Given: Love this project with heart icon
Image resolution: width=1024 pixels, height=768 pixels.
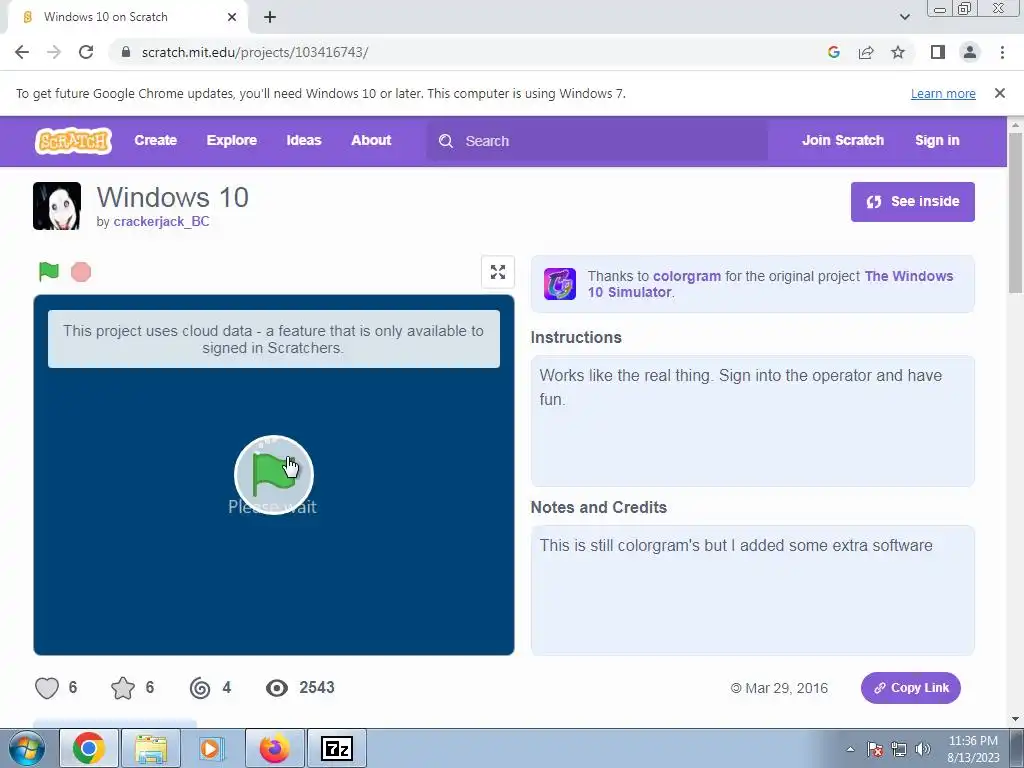Looking at the screenshot, I should (x=47, y=688).
